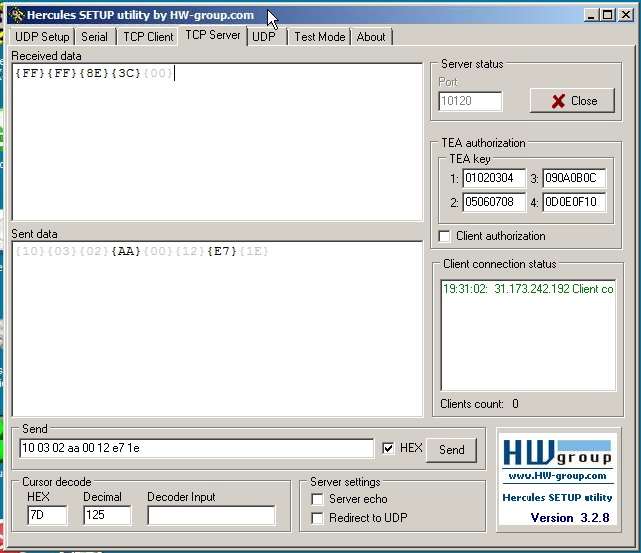Click the 31.173.242.192 client connection entry
Viewport: 641px width, 553px height.
pyautogui.click(x=528, y=289)
